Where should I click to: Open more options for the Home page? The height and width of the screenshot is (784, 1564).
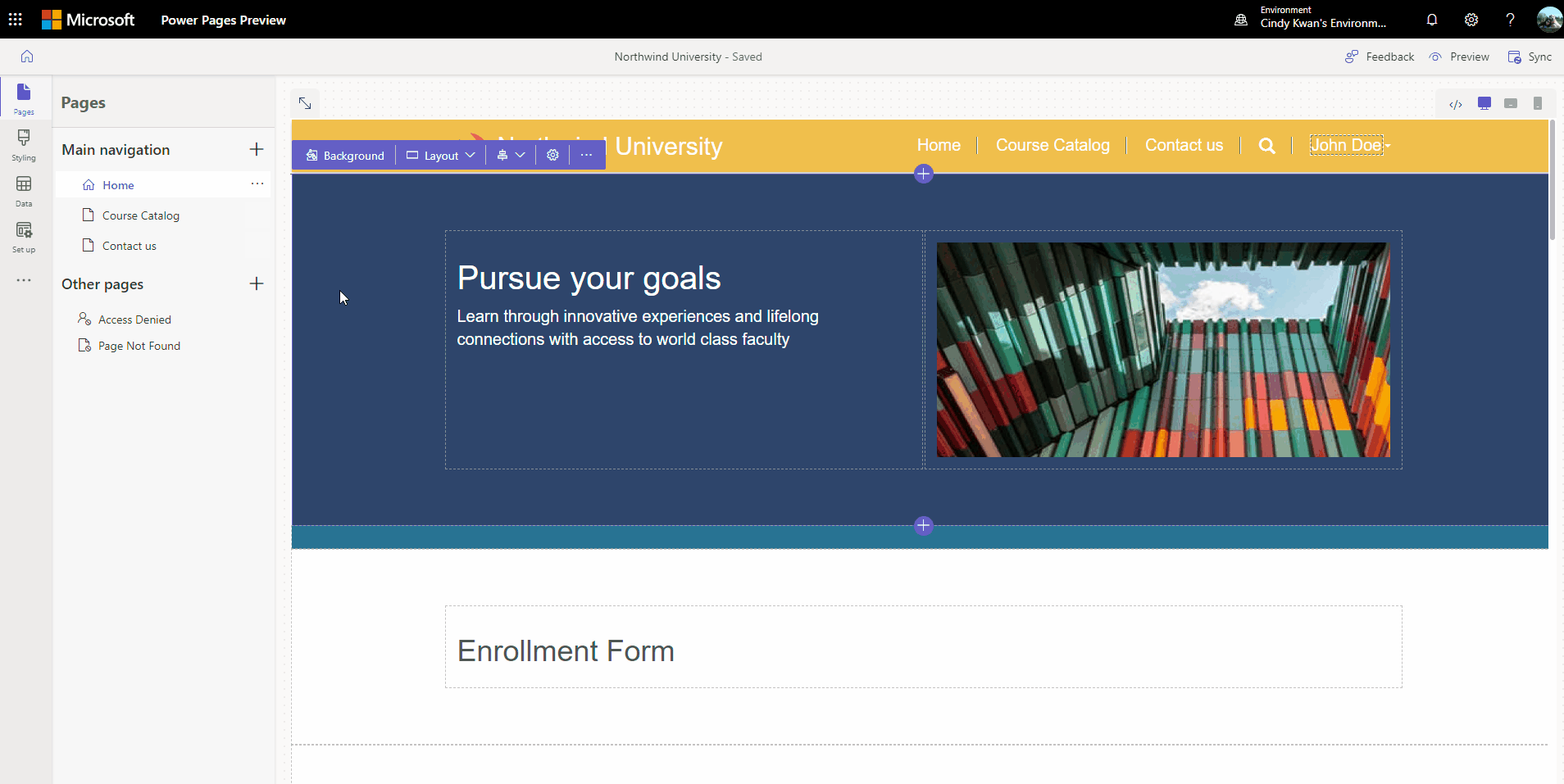point(257,184)
